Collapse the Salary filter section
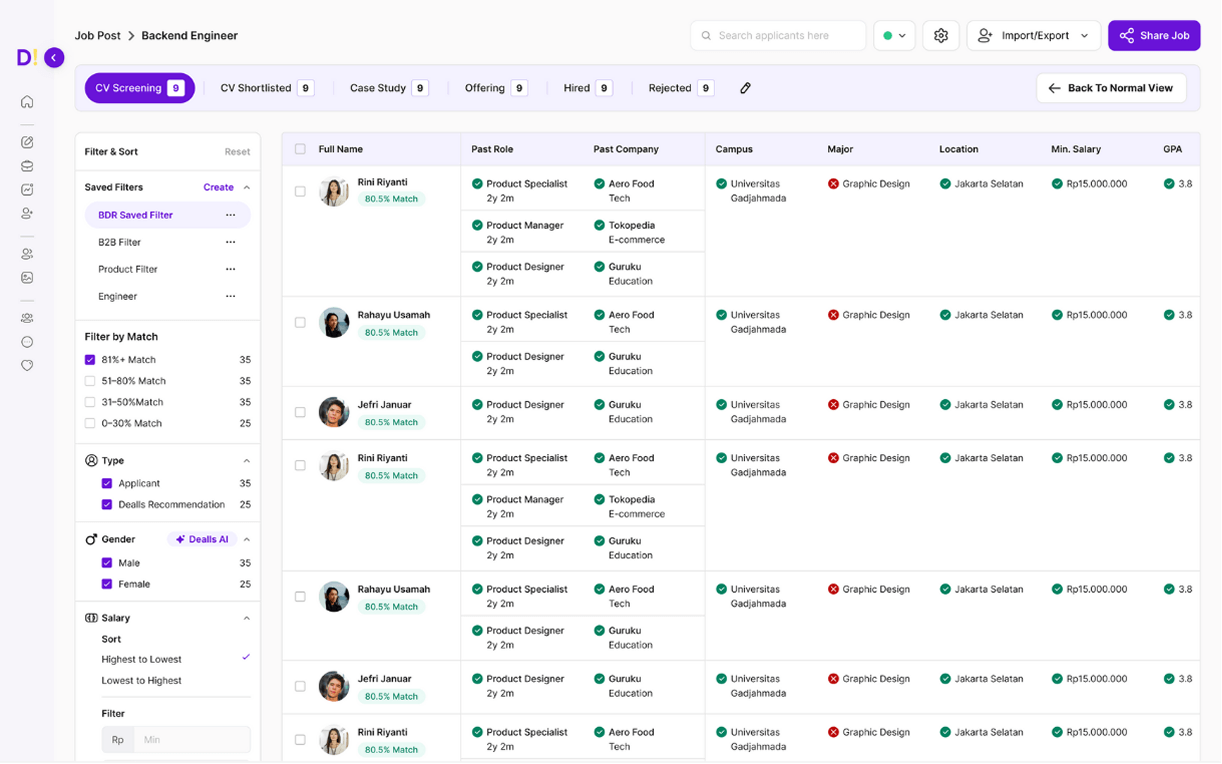The image size is (1222, 764). click(x=247, y=618)
